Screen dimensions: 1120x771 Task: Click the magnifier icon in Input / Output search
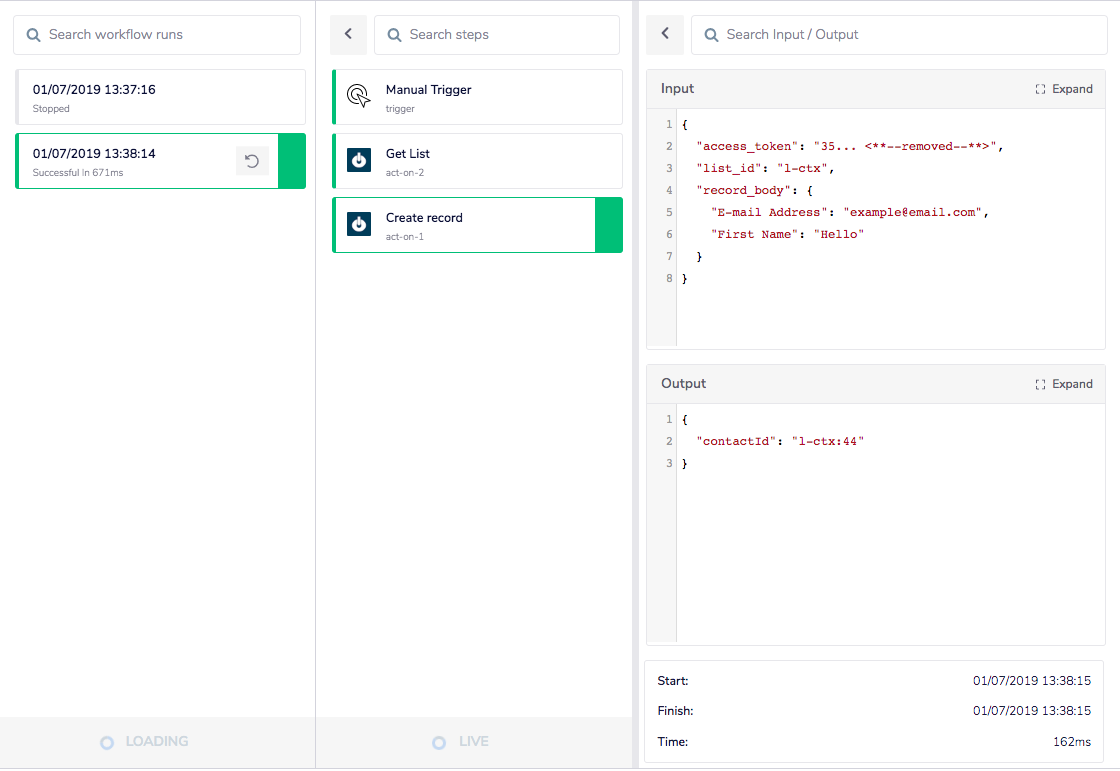coord(711,35)
